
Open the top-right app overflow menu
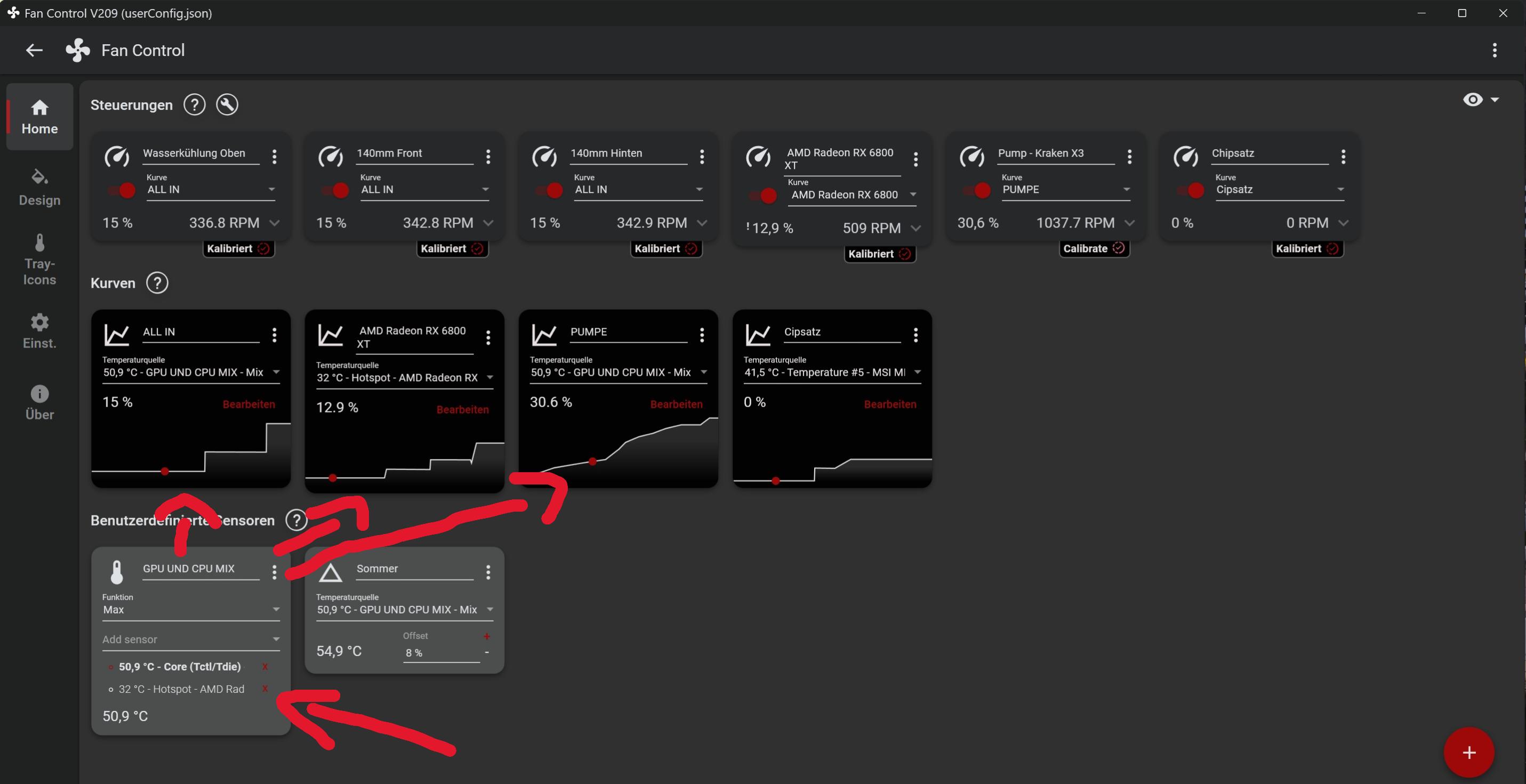[1495, 50]
